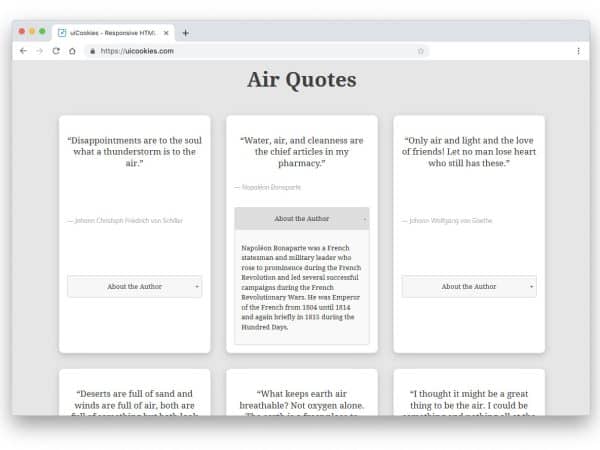
Task: Close the uiCookies tab
Action: 166,33
